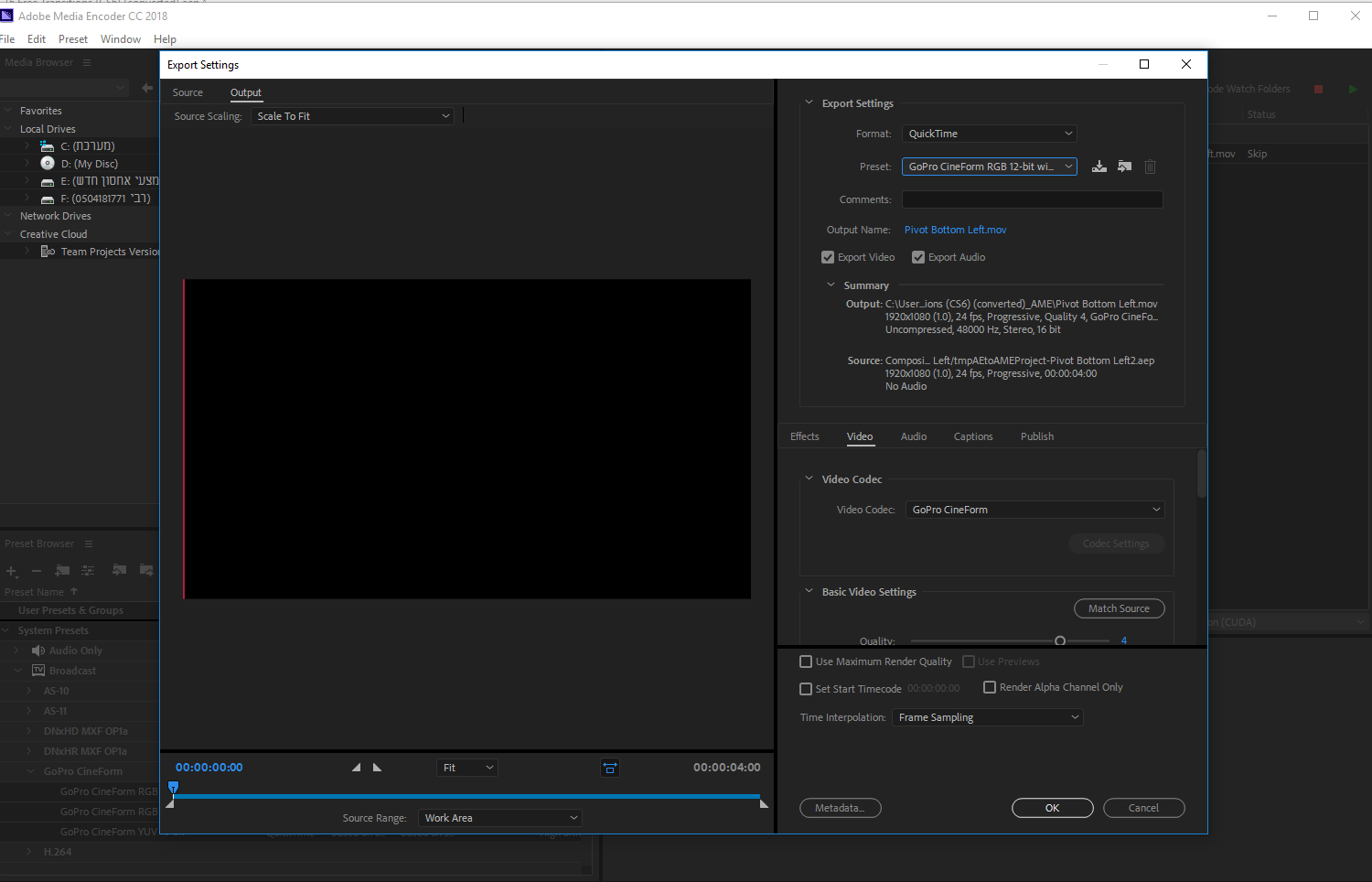Switch to the Audio tab

(914, 436)
